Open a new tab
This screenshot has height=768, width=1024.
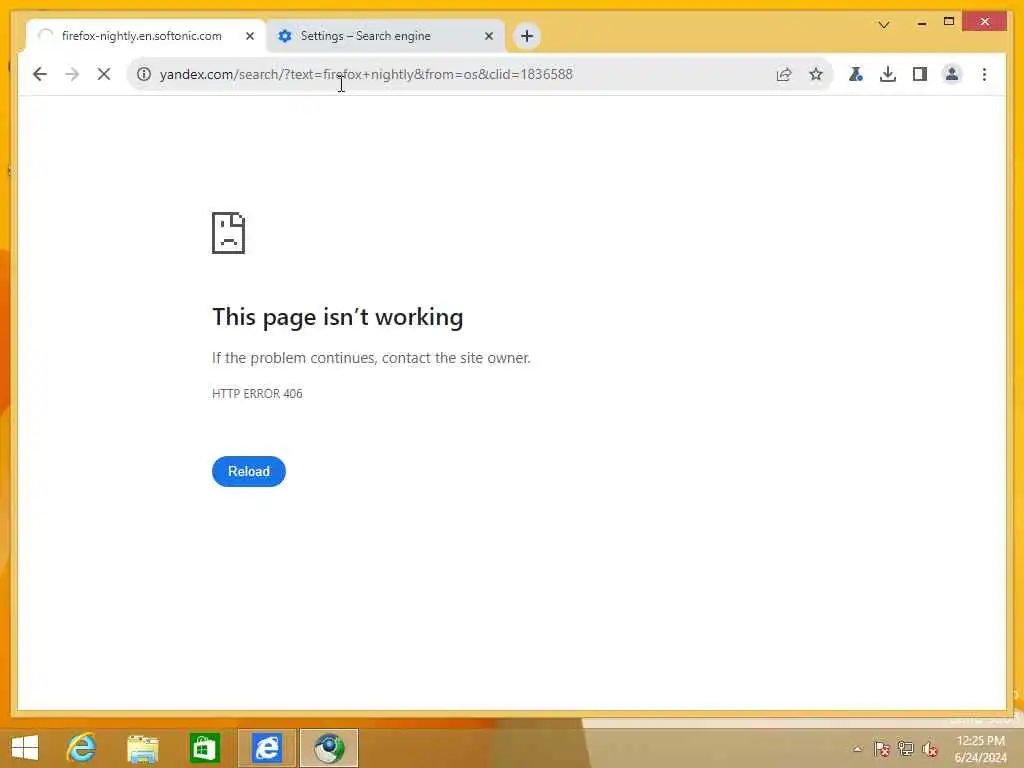pos(527,36)
